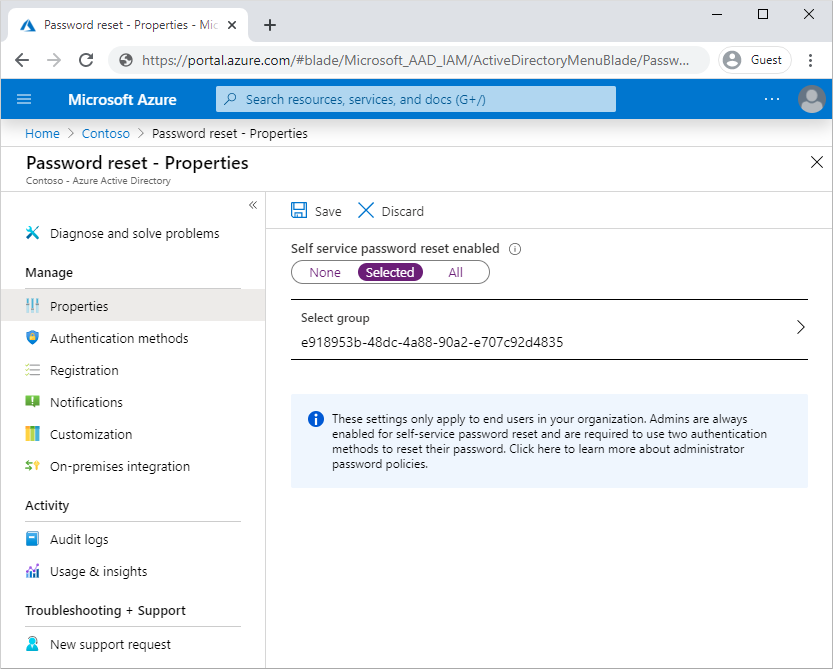Viewport: 833px width, 669px height.
Task: Focus the Azure search resources field
Action: coord(416,99)
